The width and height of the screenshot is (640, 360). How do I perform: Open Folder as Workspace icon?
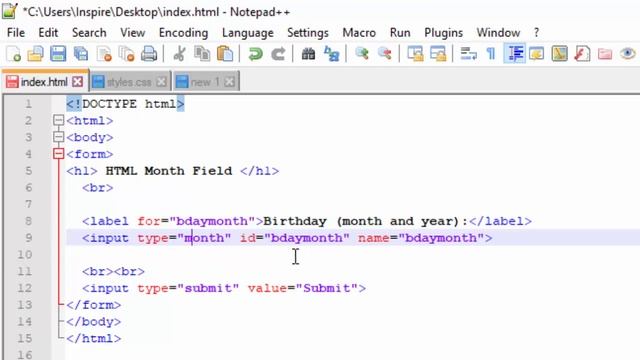(605, 54)
